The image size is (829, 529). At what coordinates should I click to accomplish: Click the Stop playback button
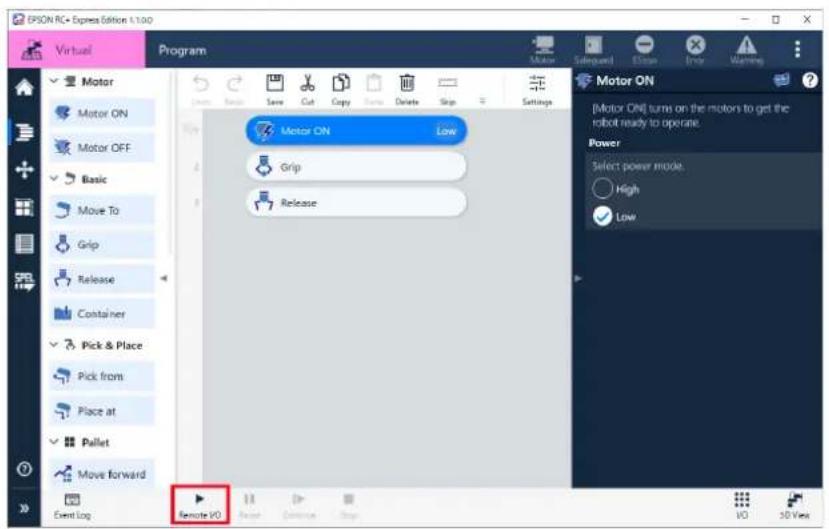[x=348, y=506]
